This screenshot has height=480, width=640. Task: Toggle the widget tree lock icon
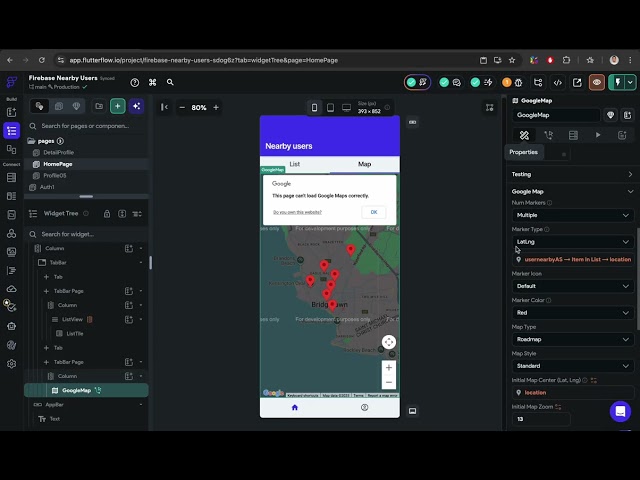107,213
